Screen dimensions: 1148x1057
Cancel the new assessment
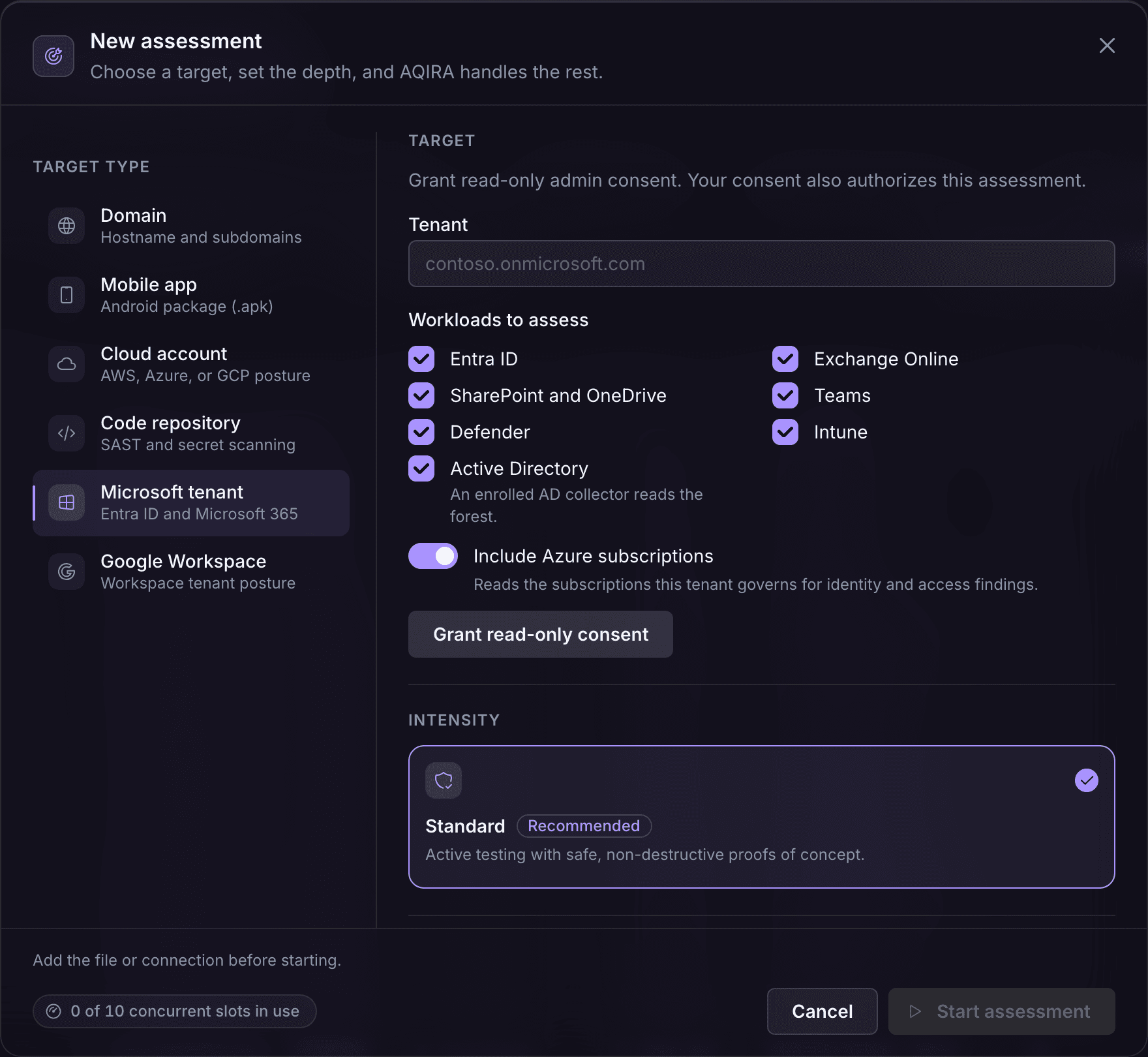tap(823, 1011)
